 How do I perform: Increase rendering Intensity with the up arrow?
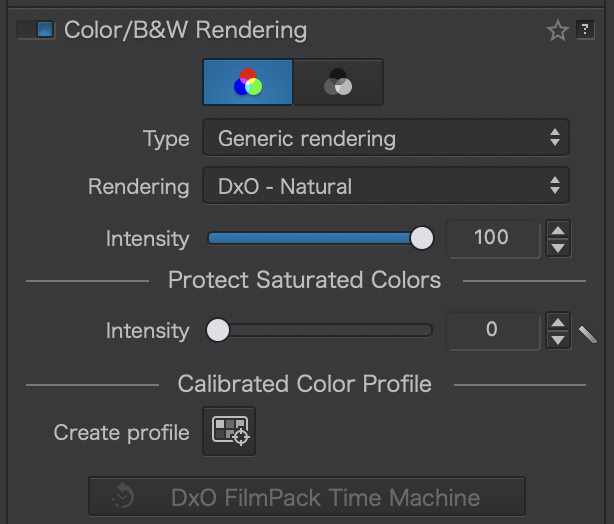(x=559, y=229)
